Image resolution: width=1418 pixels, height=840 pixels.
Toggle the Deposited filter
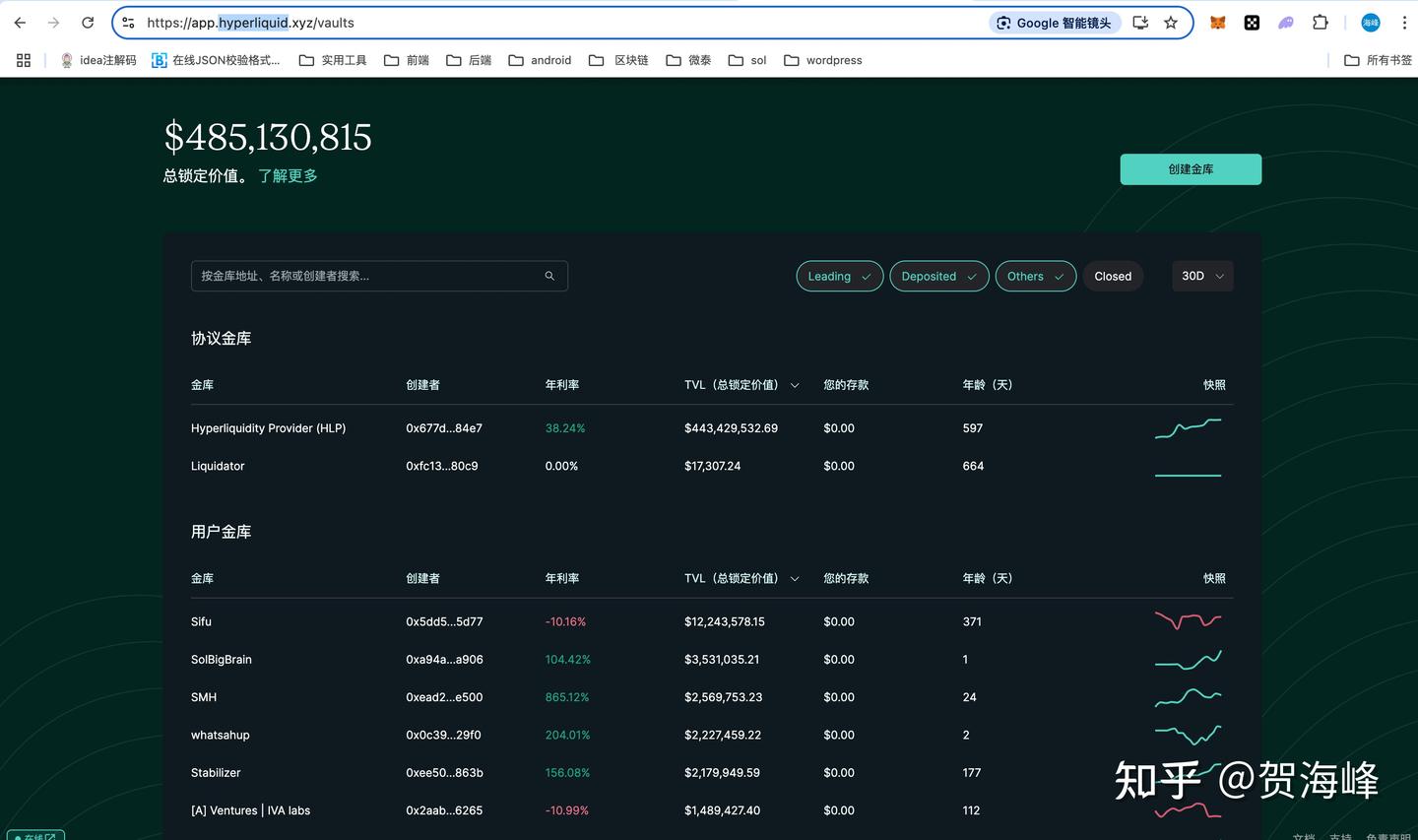click(x=939, y=277)
